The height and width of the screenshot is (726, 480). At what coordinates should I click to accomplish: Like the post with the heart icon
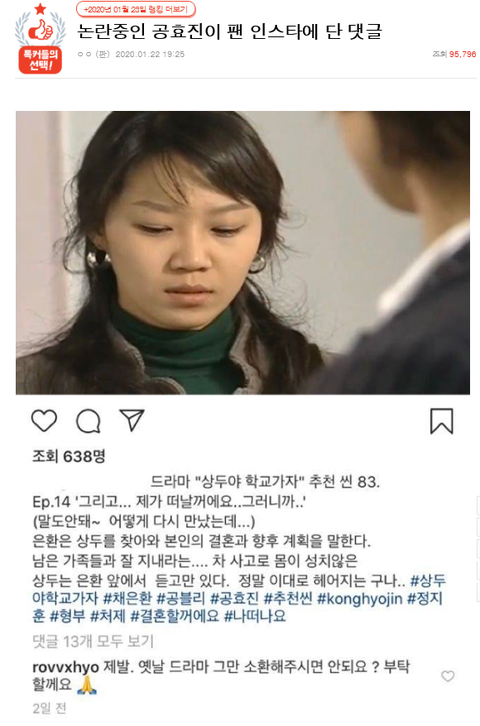point(44,421)
